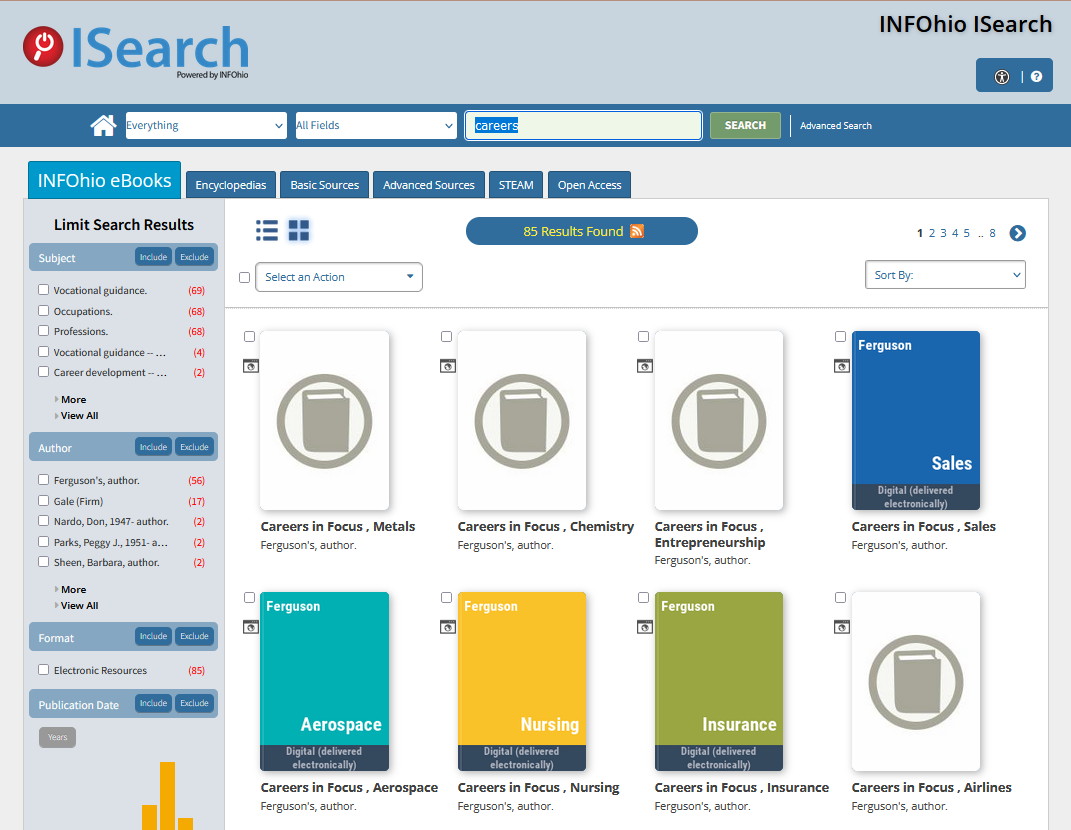Expand View All under Subject filters

coord(79,415)
